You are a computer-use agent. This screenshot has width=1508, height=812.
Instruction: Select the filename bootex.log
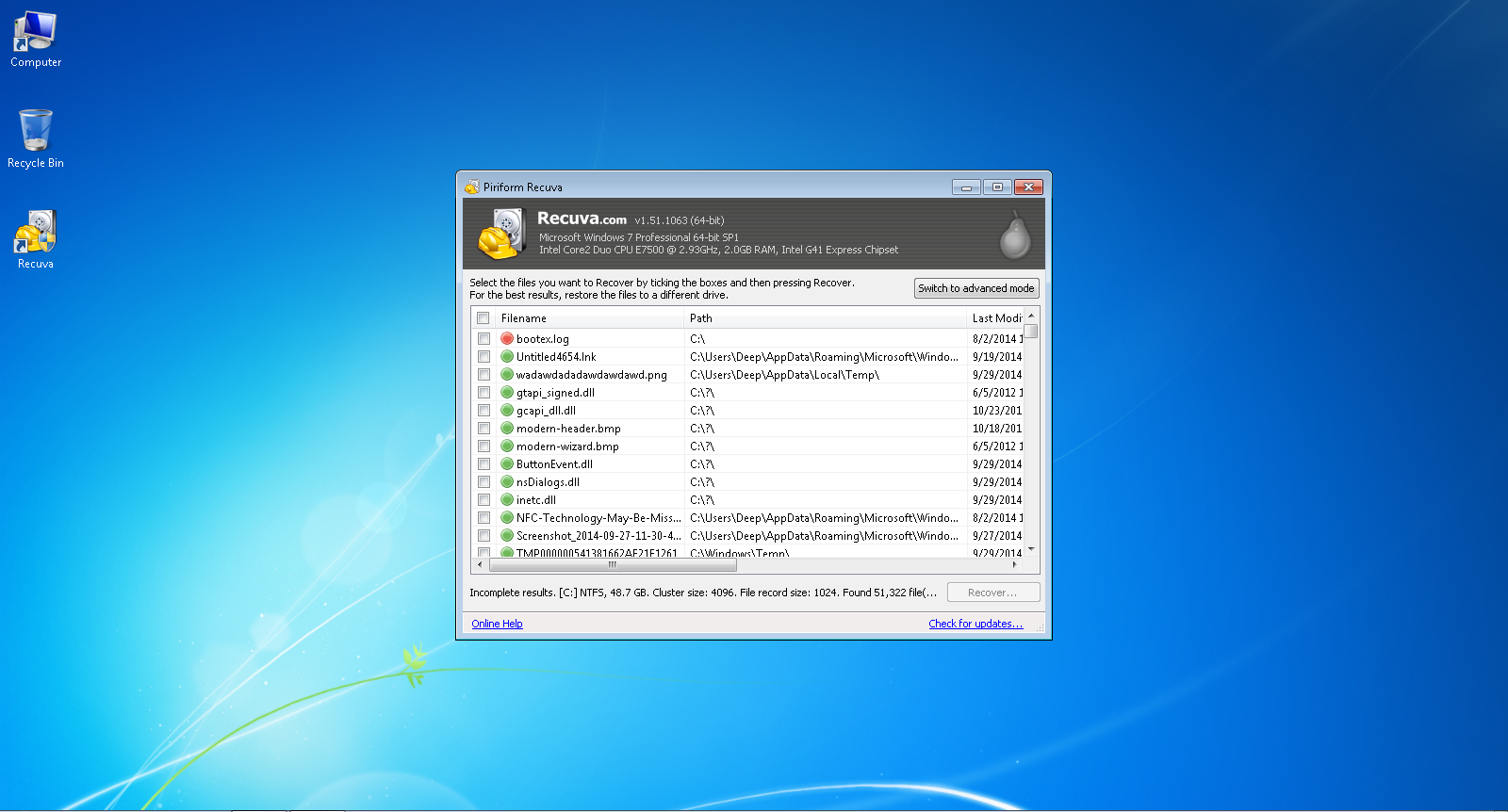543,339
